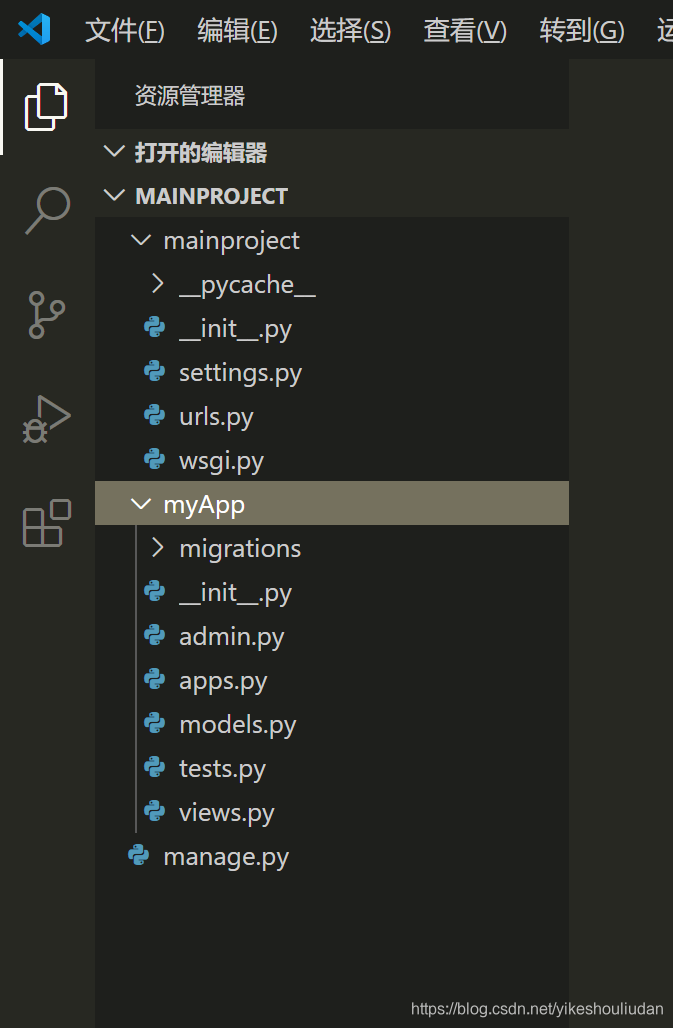Viewport: 673px width, 1028px height.
Task: Click Python icon next to tests.py
Action: click(x=155, y=767)
